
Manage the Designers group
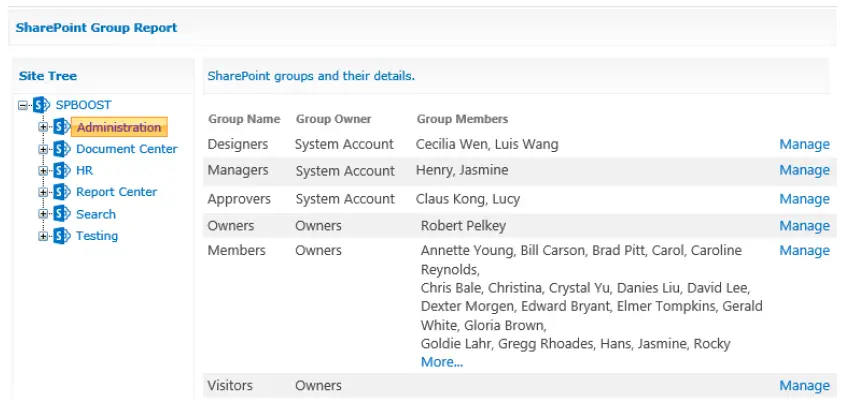(x=804, y=144)
